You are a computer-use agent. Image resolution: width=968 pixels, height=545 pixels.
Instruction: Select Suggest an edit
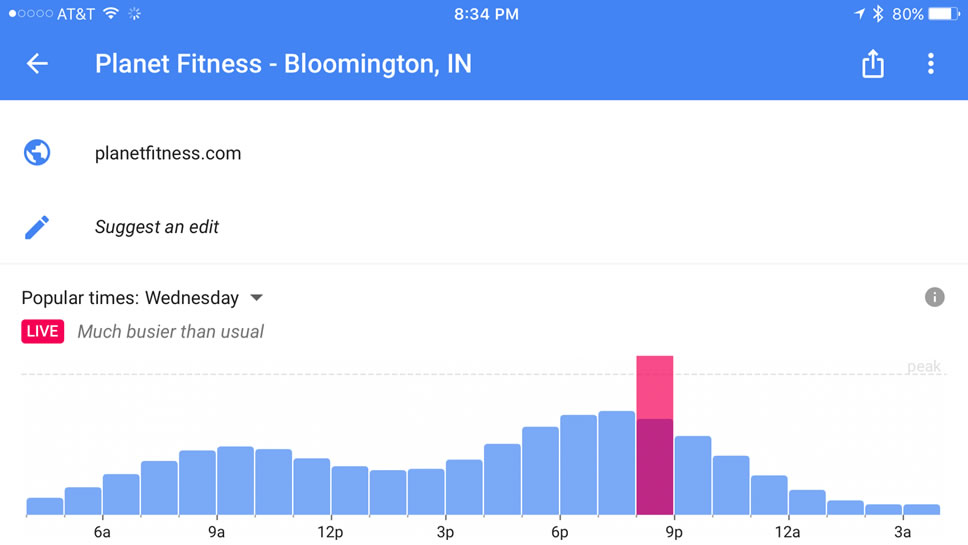point(157,227)
